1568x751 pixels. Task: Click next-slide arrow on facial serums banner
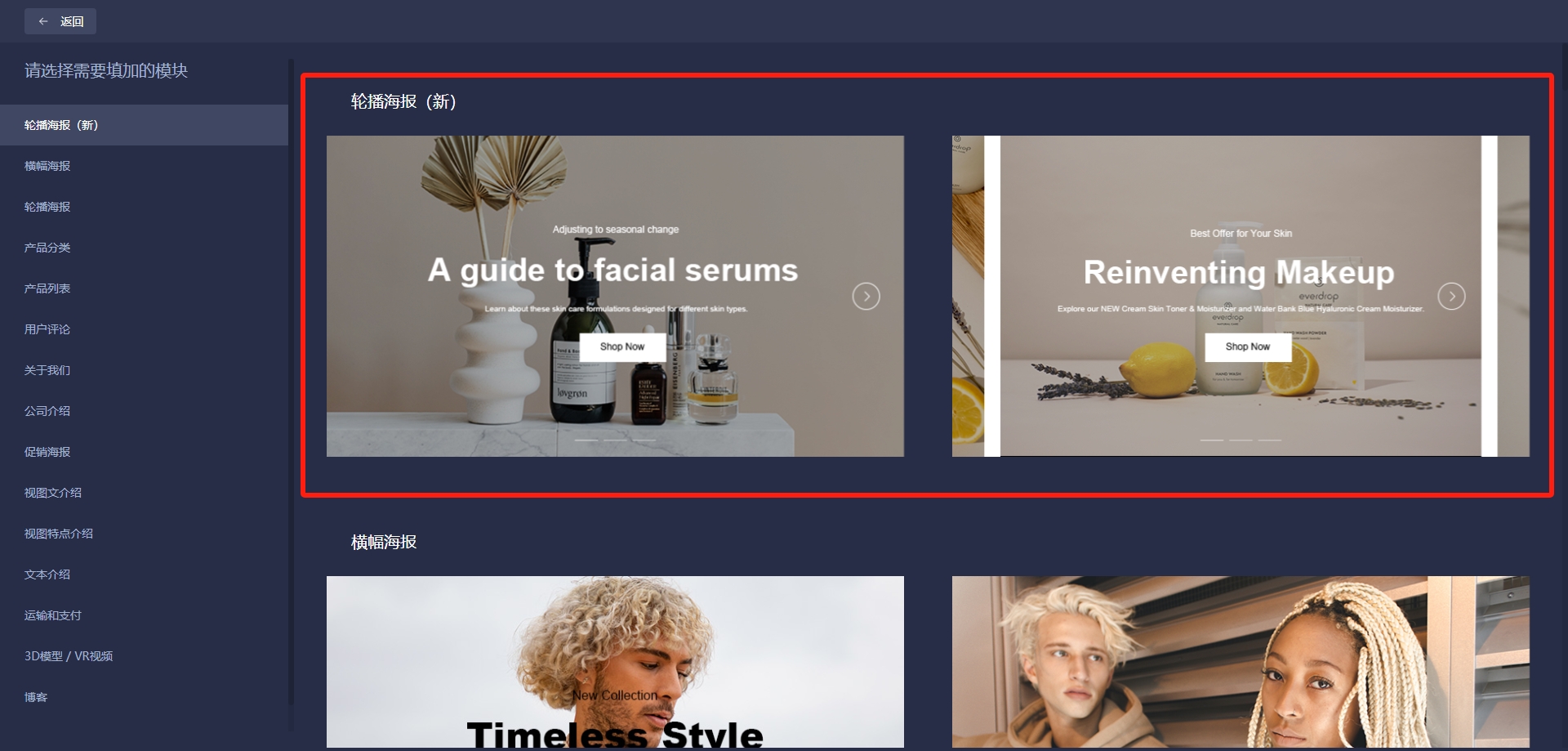click(x=866, y=296)
